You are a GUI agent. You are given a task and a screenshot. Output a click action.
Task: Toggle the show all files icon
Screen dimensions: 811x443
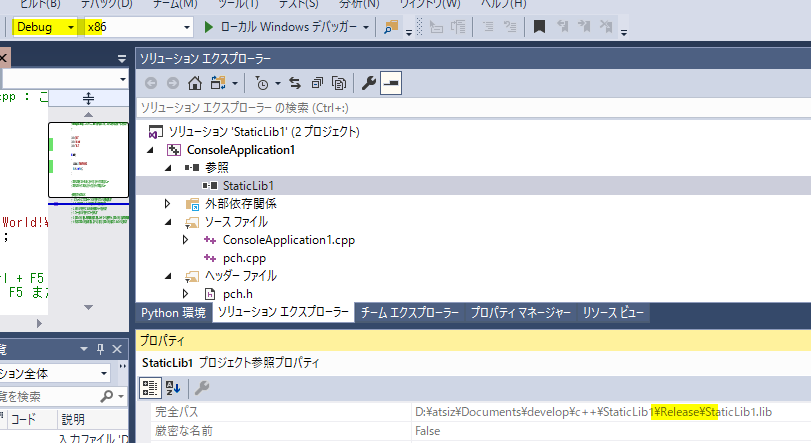point(339,83)
